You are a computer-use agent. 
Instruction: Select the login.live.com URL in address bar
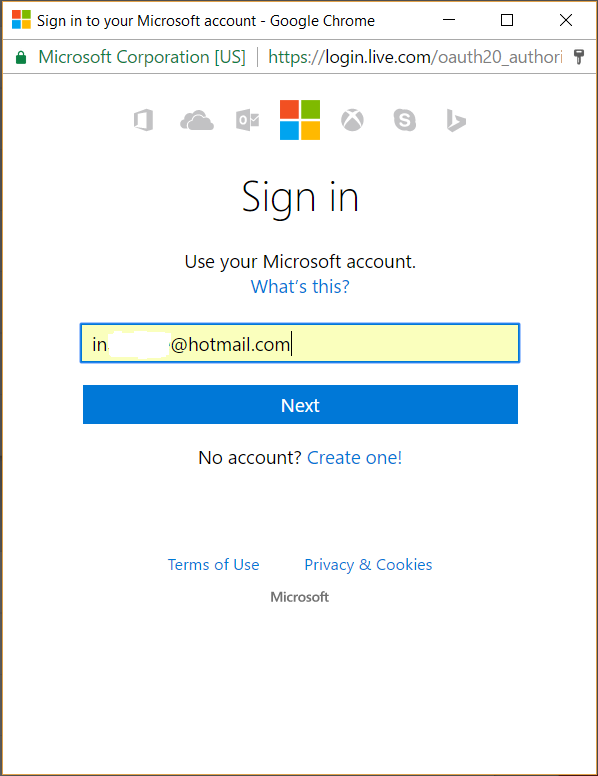coord(415,57)
